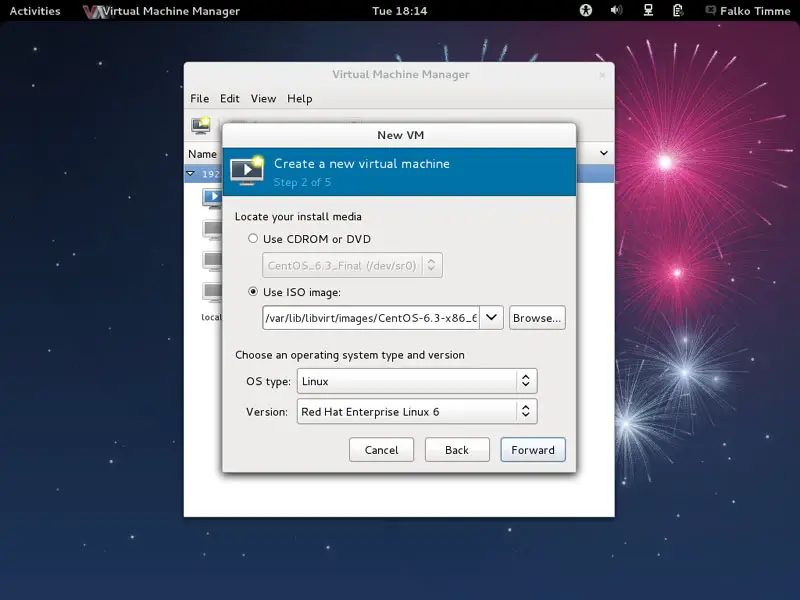Open the network icon in top bar
800x600 pixels.
coord(648,10)
